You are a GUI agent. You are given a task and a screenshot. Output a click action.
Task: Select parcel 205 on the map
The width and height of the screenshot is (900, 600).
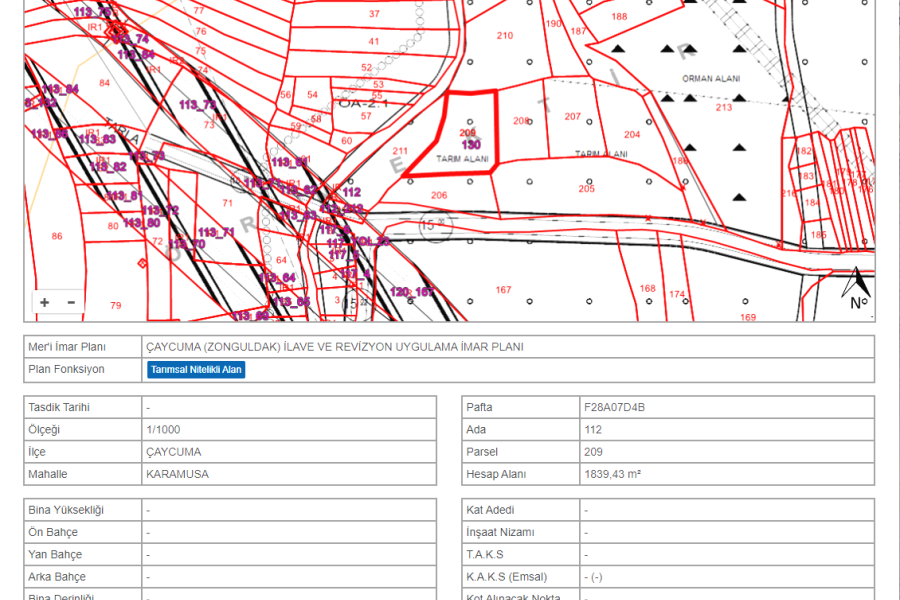[586, 188]
